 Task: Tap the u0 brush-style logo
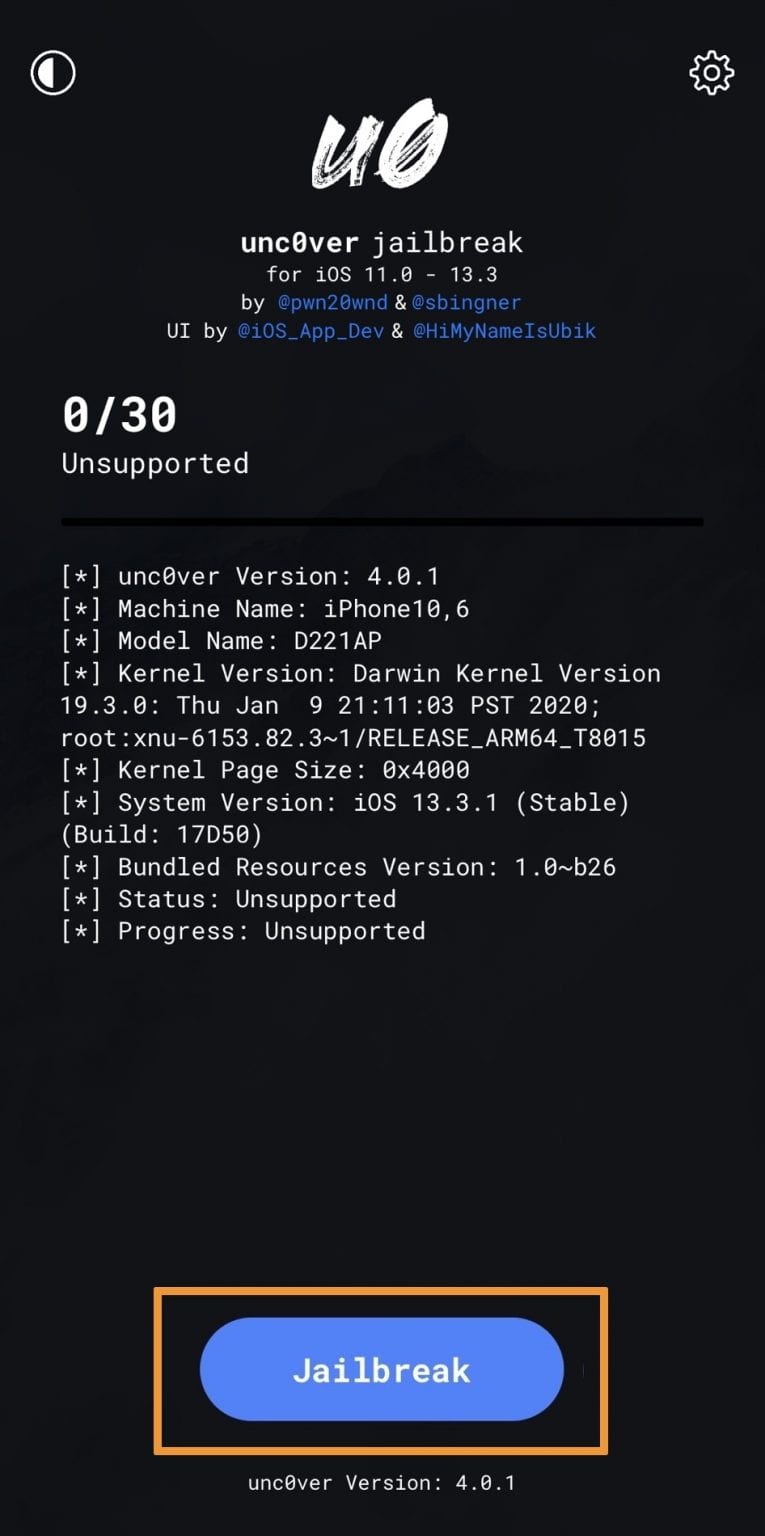coord(381,152)
